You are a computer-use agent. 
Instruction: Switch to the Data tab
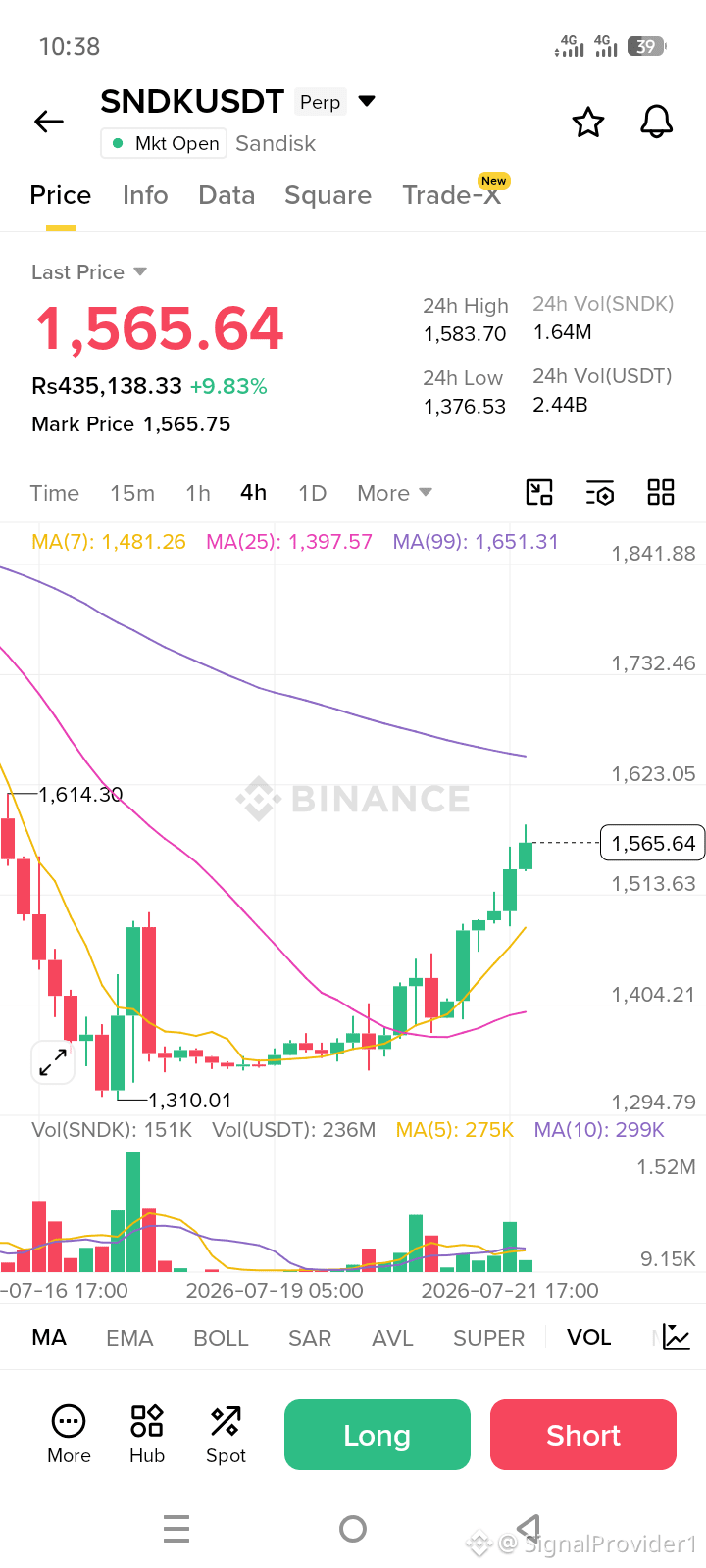tap(227, 195)
